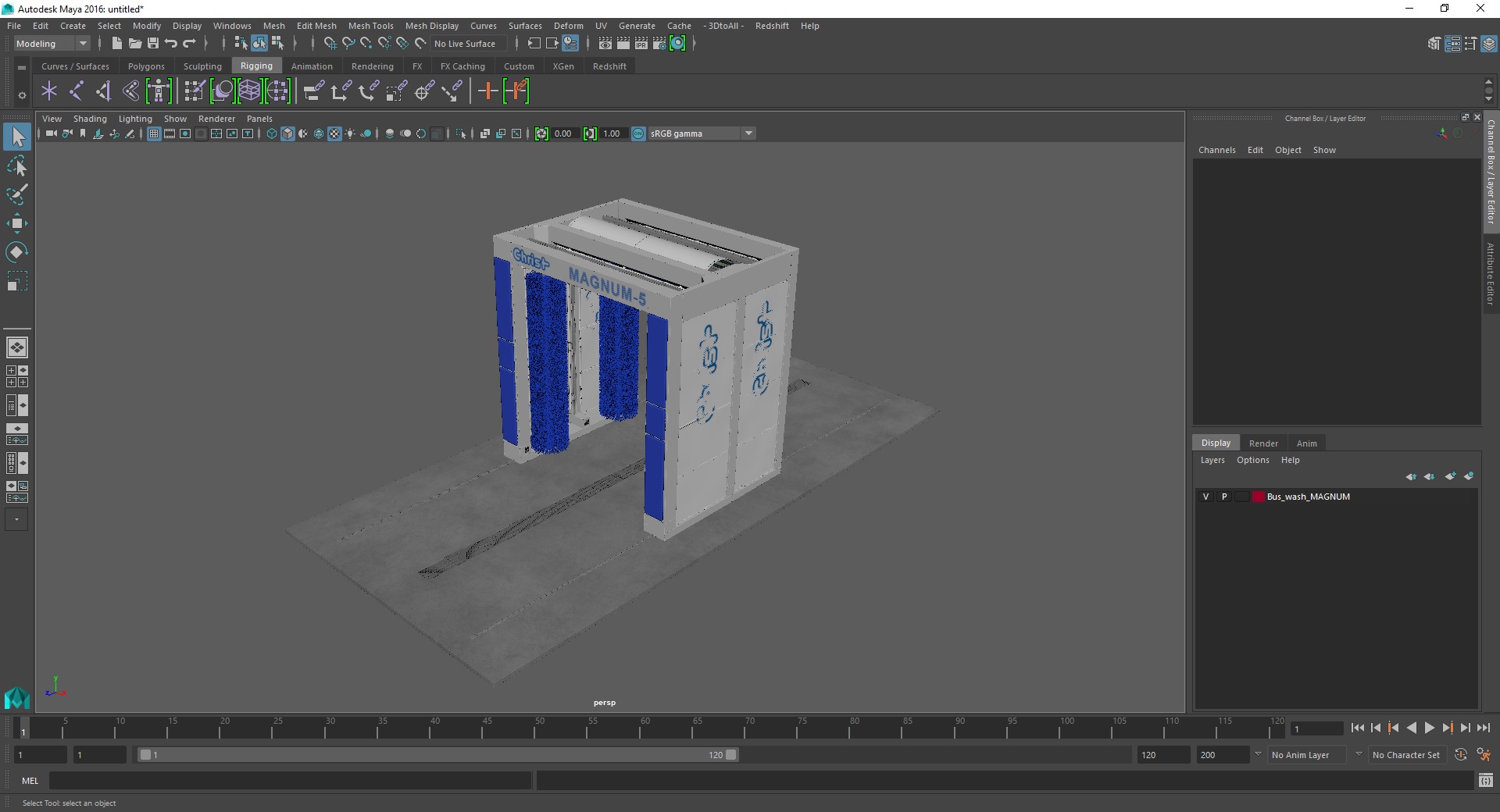Open the Render Settings clapper icon
1500x812 pixels.
[659, 44]
